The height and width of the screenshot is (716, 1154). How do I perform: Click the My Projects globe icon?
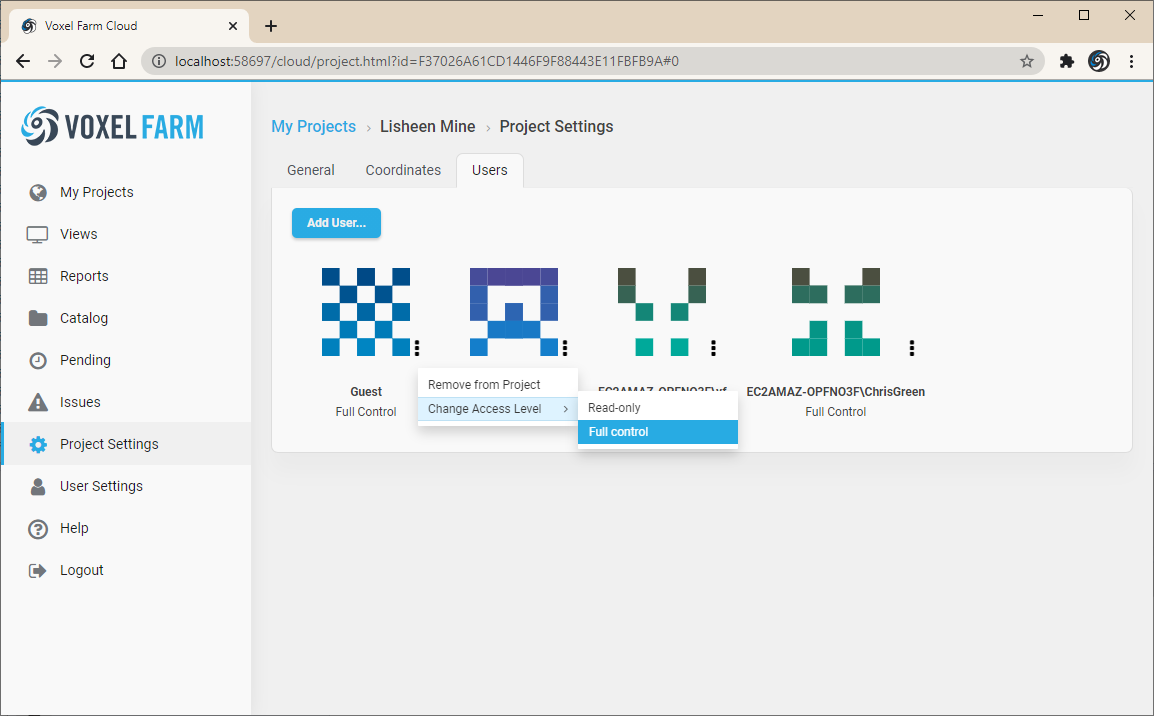coord(38,192)
